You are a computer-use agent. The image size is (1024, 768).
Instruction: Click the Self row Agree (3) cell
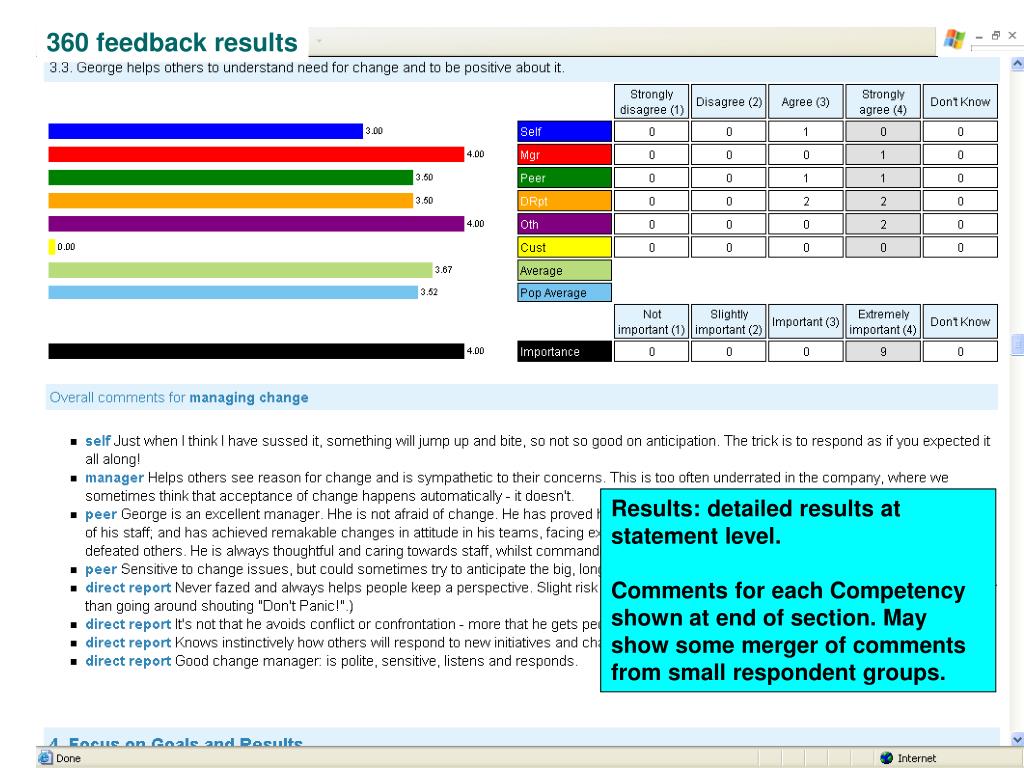pyautogui.click(x=806, y=131)
